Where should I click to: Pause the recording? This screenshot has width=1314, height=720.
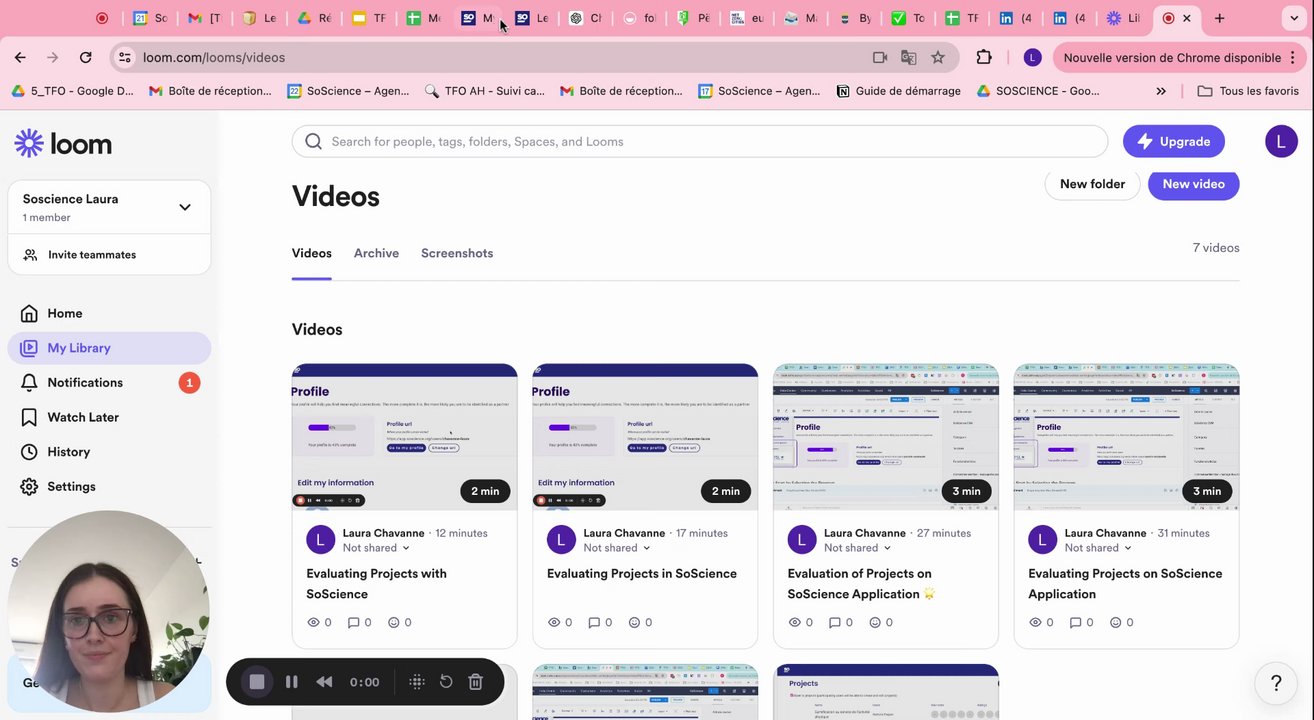pyautogui.click(x=292, y=682)
